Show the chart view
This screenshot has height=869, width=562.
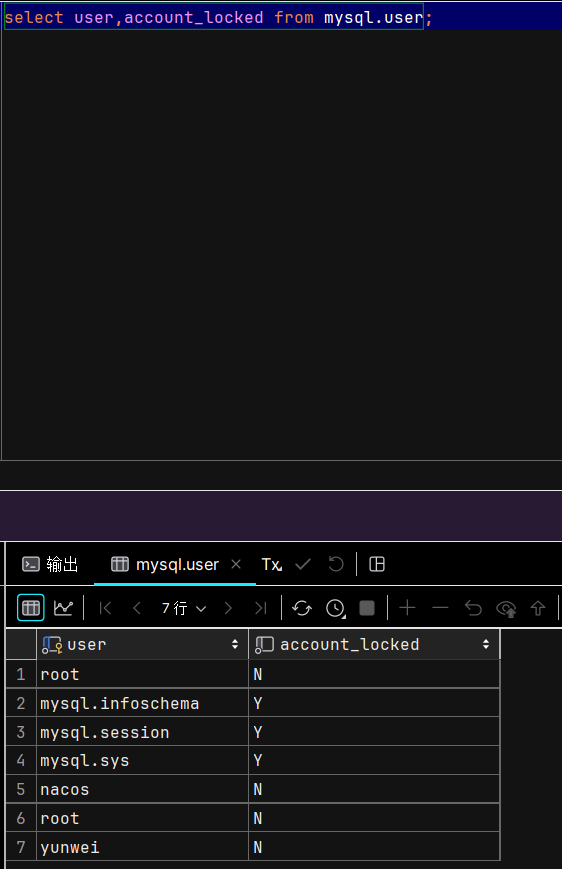[x=63, y=608]
